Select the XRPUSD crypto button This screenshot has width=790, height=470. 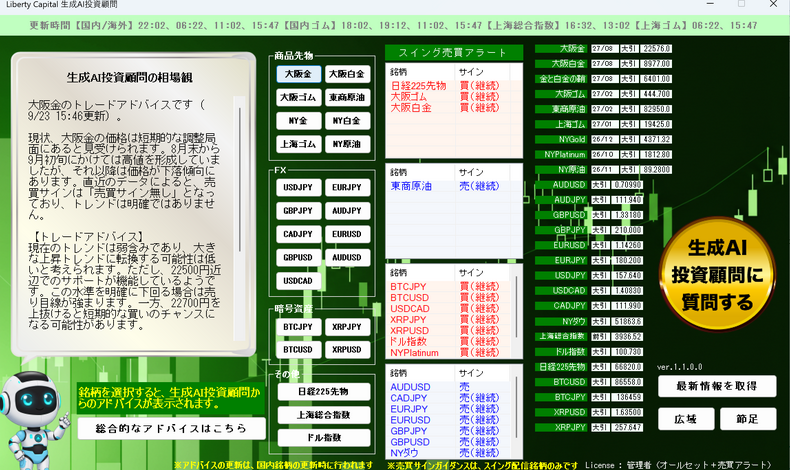click(x=347, y=350)
